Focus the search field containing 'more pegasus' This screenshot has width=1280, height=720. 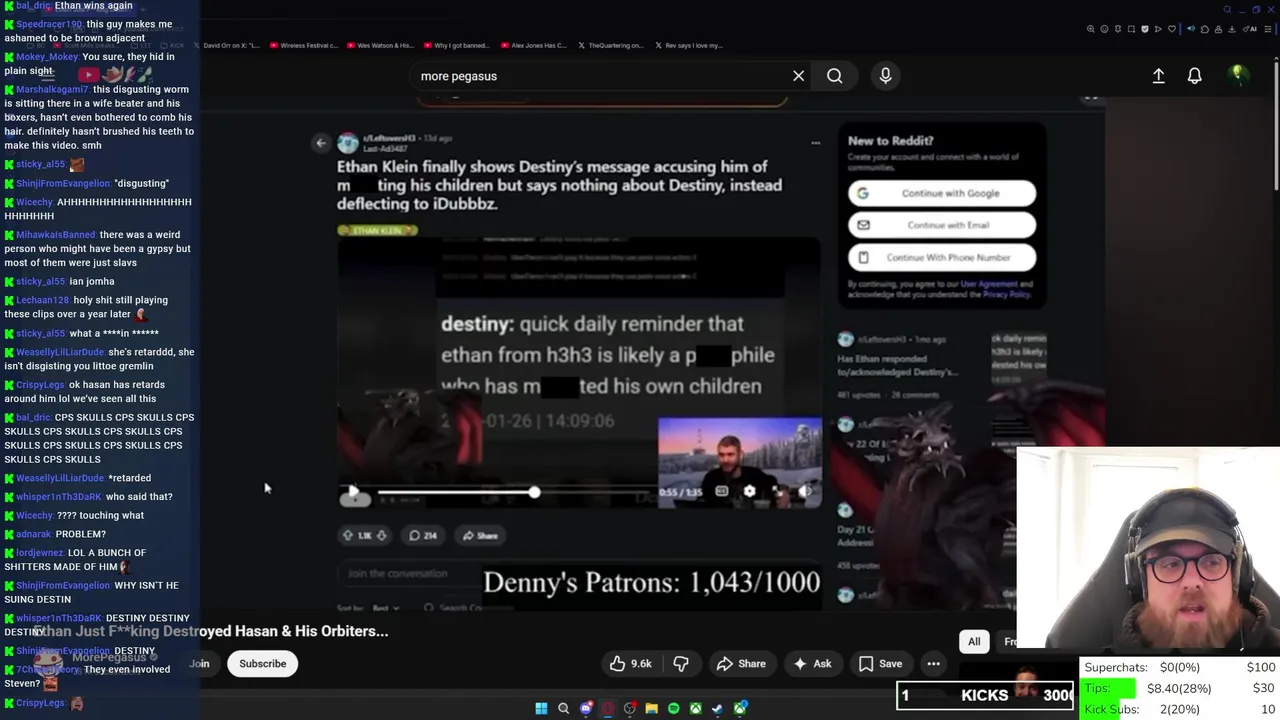(x=600, y=76)
